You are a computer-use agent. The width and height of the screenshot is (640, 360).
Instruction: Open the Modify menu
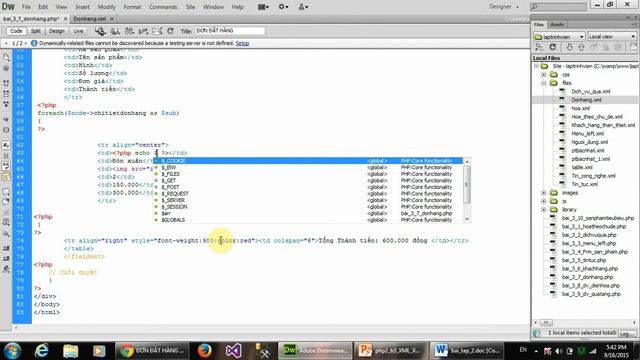(x=107, y=7)
